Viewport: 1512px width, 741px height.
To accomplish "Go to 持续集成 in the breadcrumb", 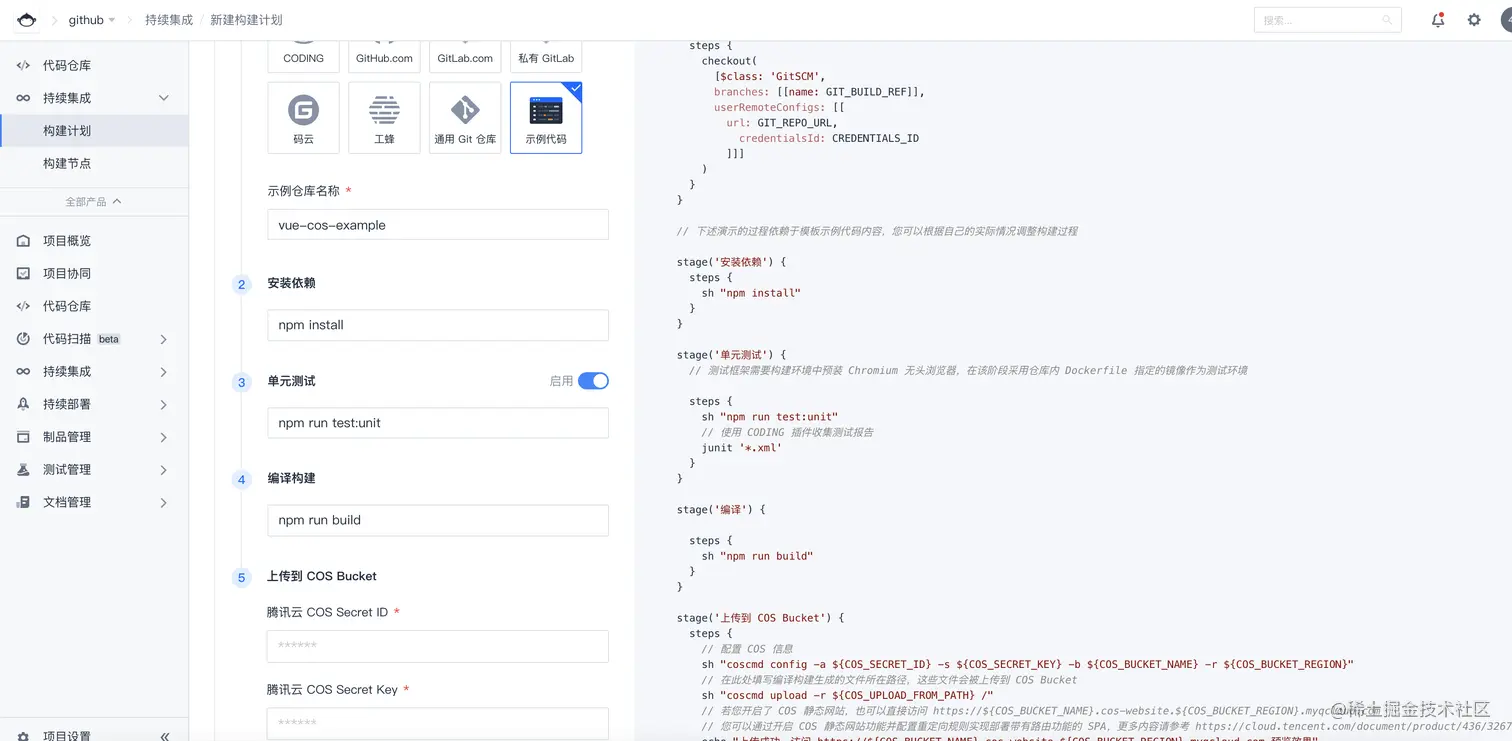I will (169, 20).
